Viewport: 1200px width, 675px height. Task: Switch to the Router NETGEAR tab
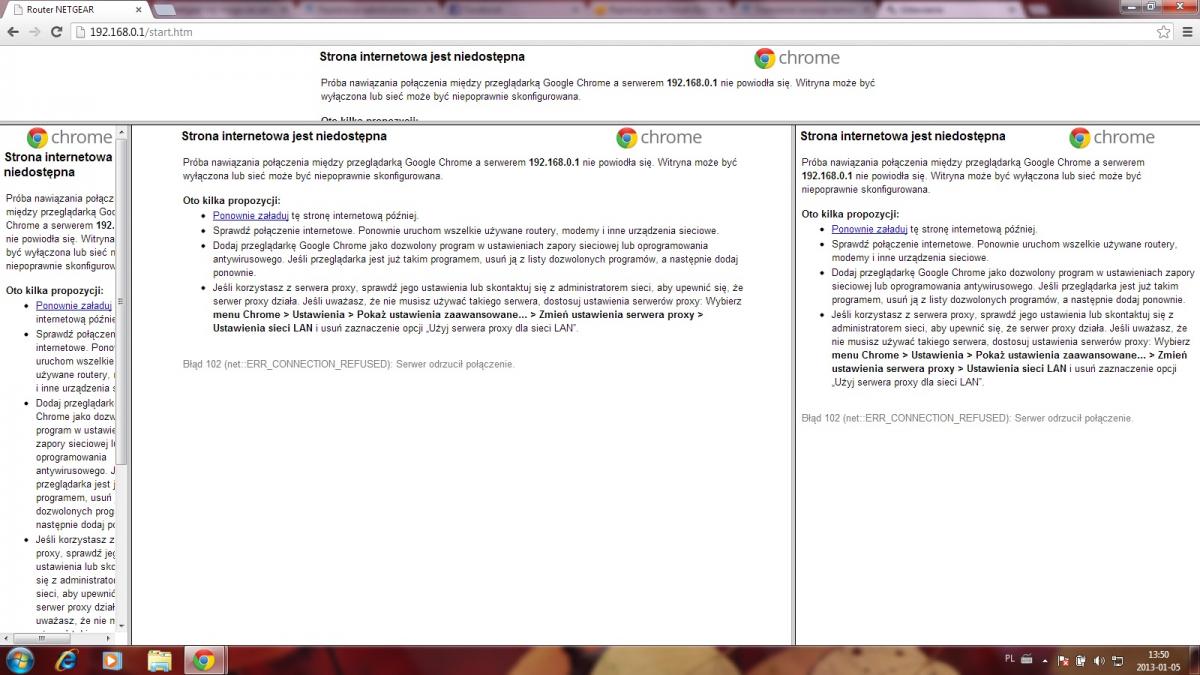point(78,9)
